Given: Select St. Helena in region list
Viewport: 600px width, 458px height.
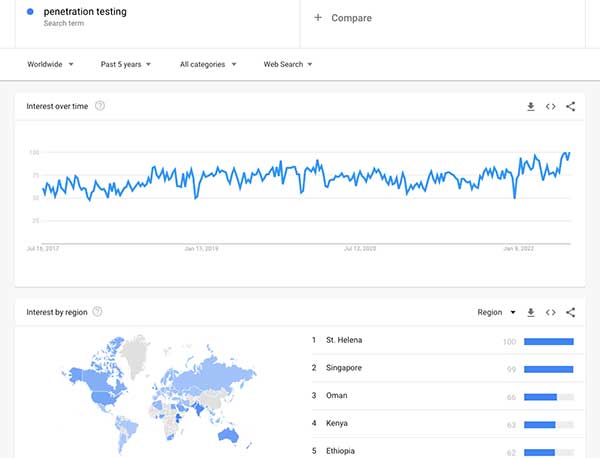Looking at the screenshot, I should [x=345, y=341].
